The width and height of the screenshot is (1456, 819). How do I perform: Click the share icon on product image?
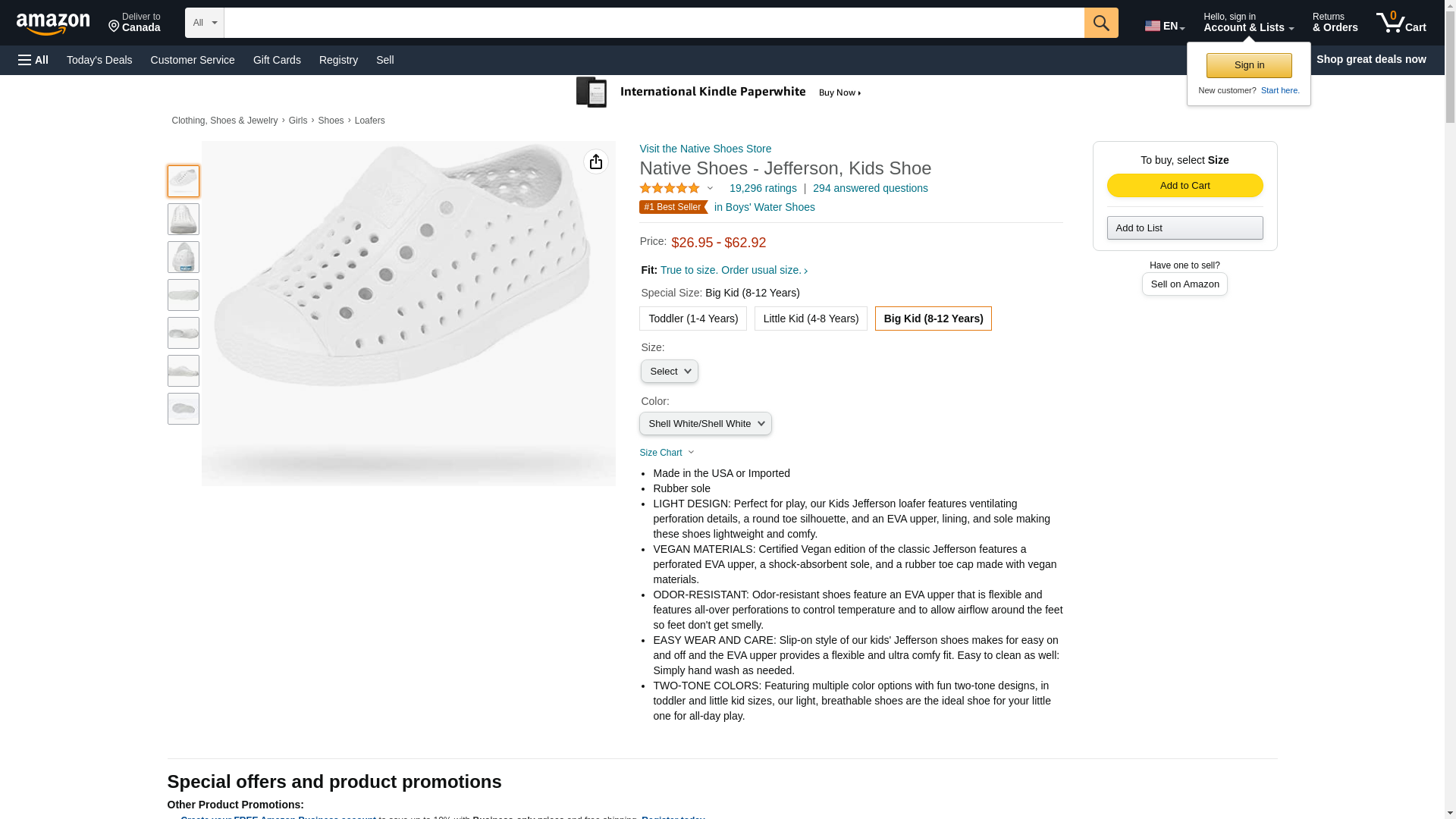coord(596,162)
